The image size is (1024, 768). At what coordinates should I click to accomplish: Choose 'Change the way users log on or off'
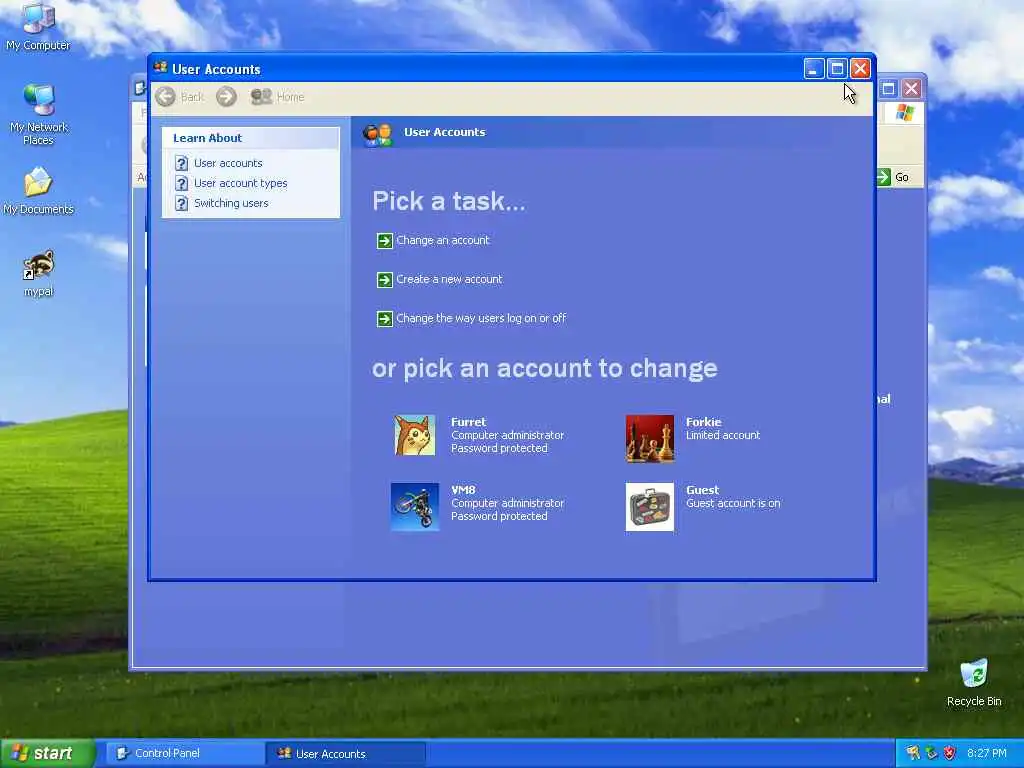tap(481, 319)
